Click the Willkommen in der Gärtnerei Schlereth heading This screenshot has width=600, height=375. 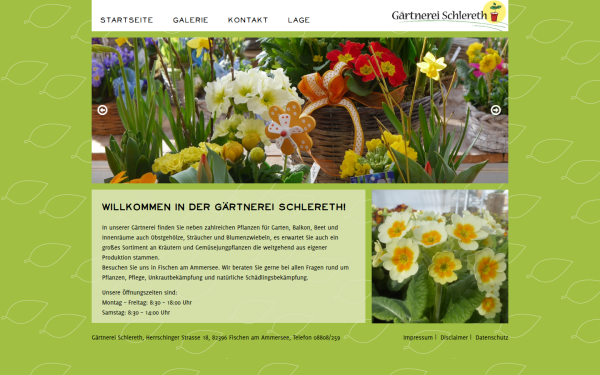(224, 207)
